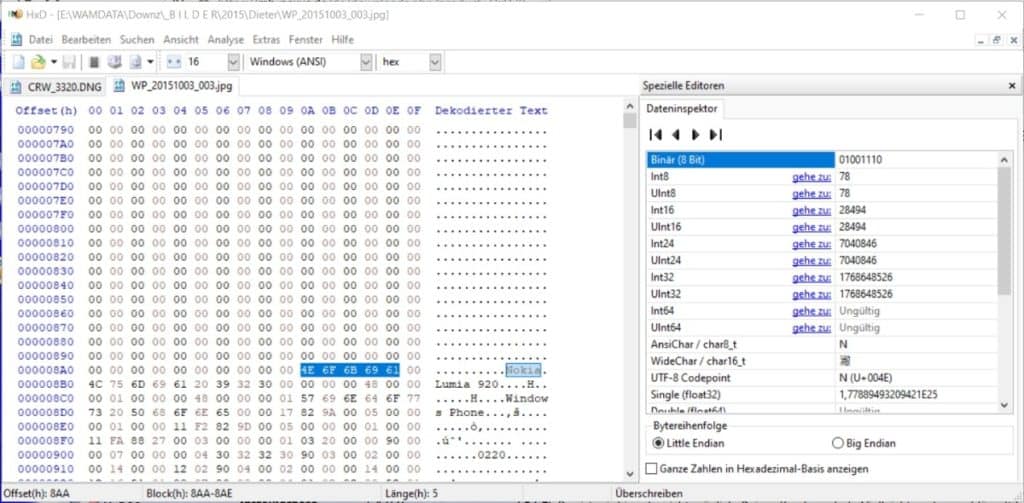Open the Extras menu
1024x503 pixels.
(266, 40)
